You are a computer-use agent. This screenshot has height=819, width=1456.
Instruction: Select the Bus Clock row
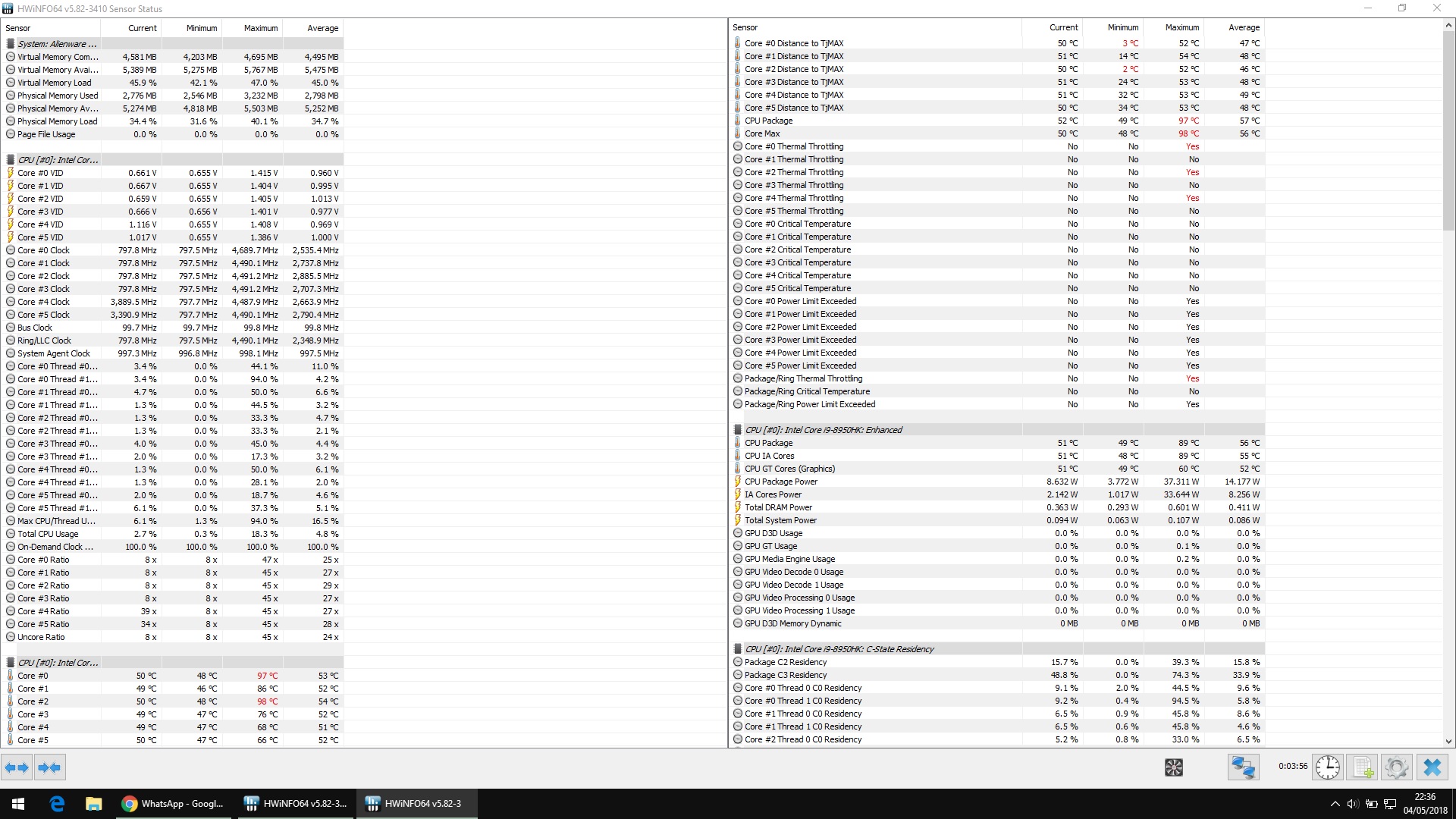(173, 328)
